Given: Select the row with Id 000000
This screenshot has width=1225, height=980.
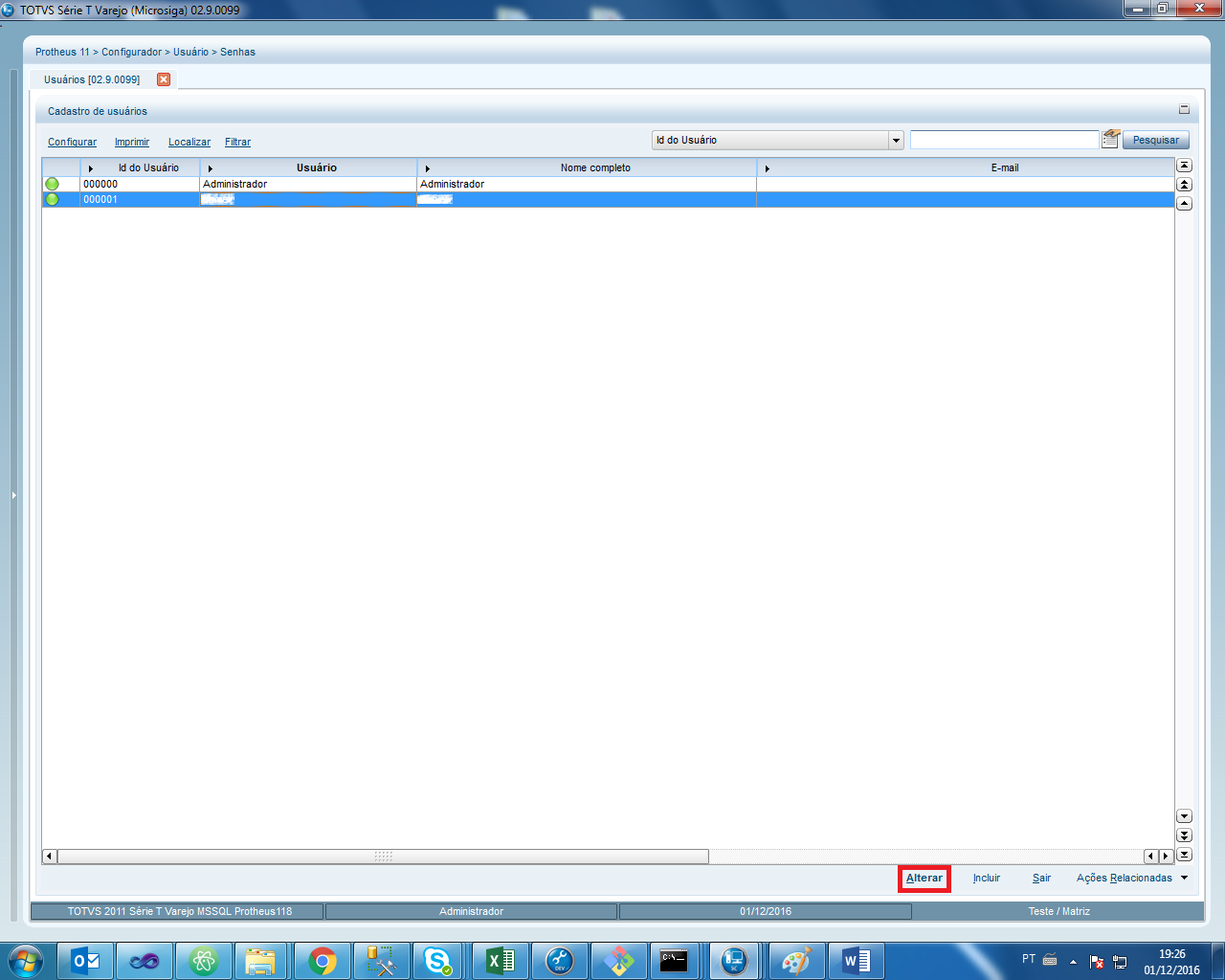Looking at the screenshot, I should click(608, 184).
